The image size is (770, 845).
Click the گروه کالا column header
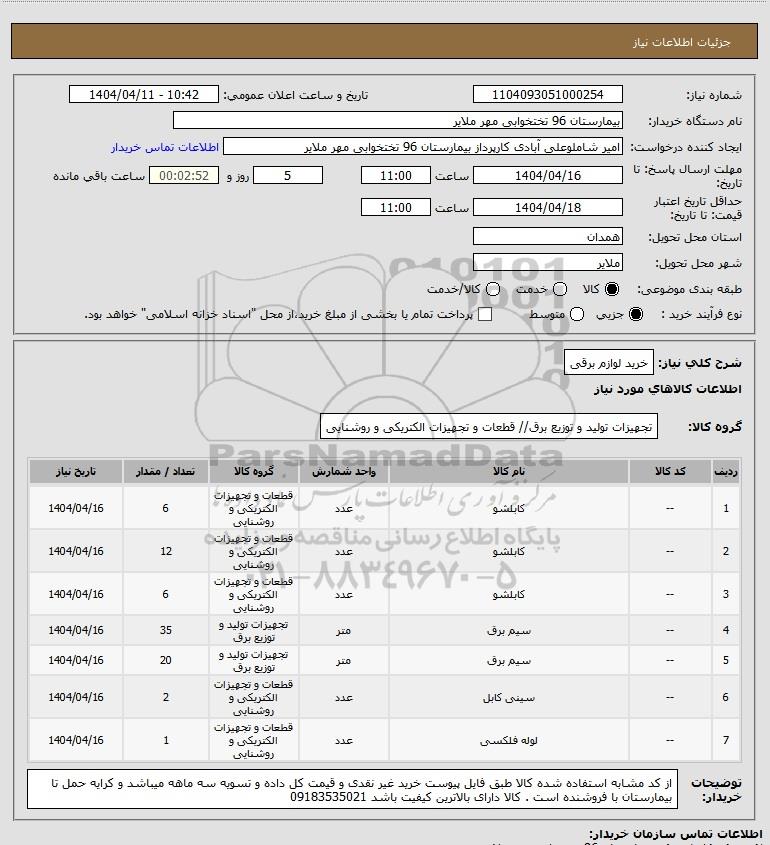[x=253, y=472]
